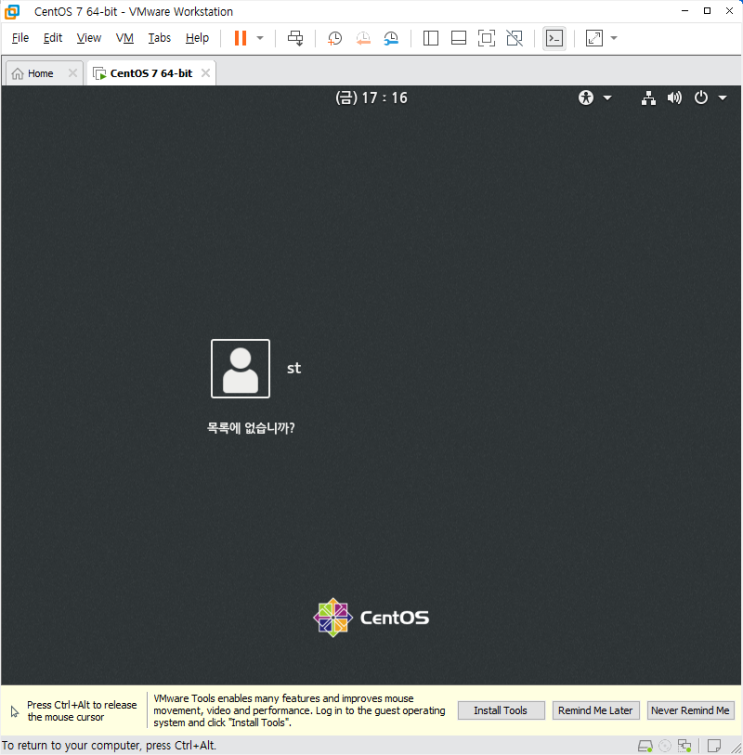Screen dimensions: 743x755
Task: Enter full screen mode
Action: tap(486, 38)
